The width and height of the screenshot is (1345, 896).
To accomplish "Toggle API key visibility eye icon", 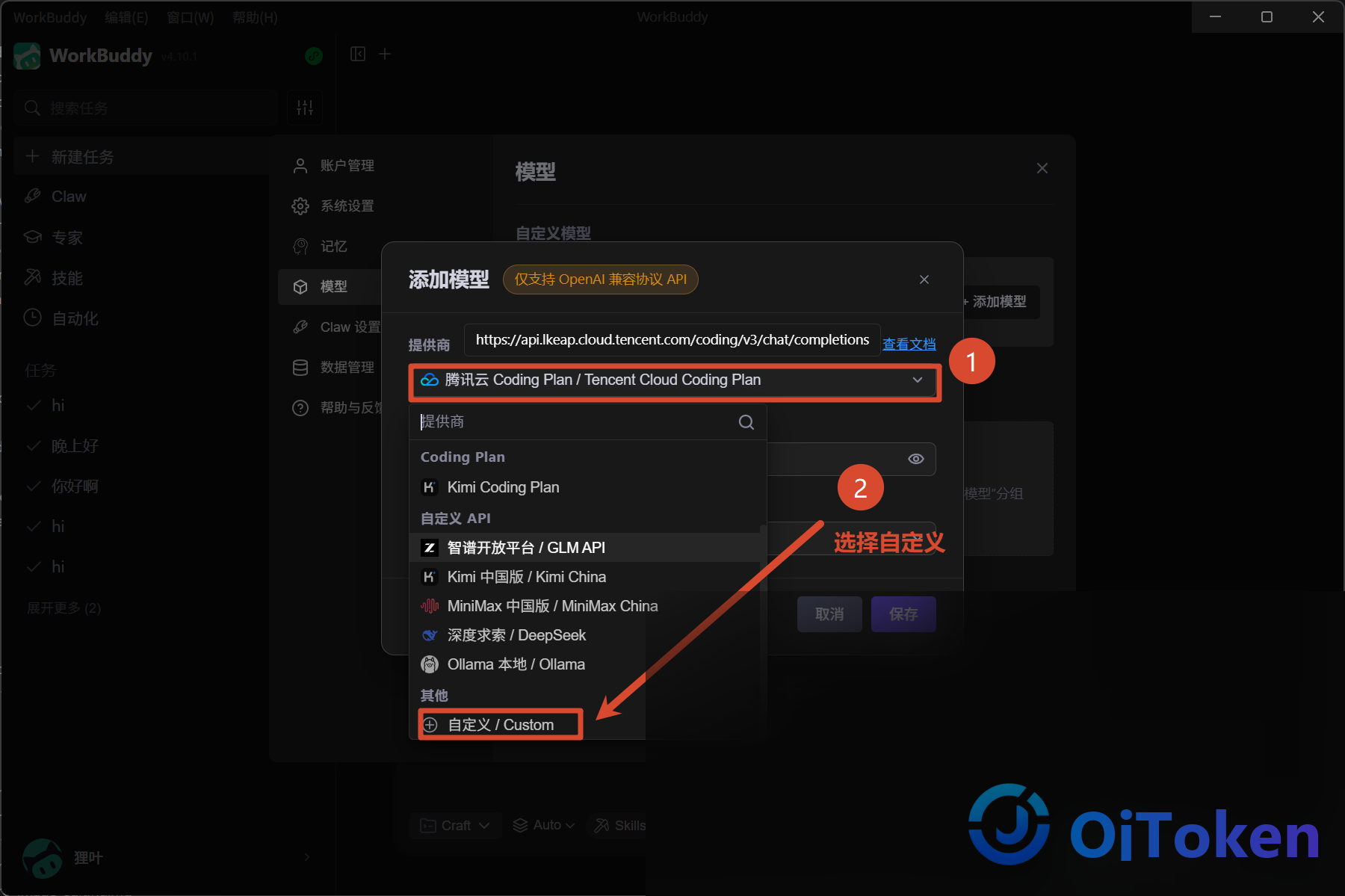I will pos(916,459).
